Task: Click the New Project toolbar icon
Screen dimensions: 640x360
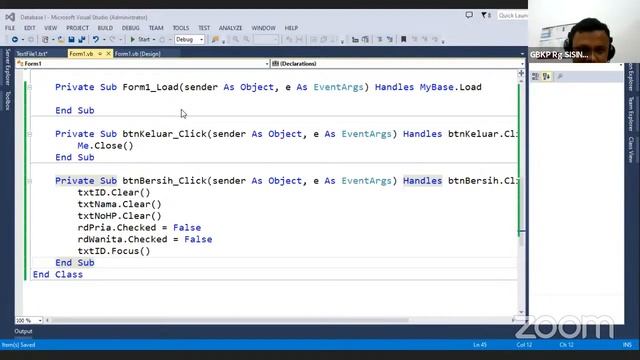Action: pos(45,40)
